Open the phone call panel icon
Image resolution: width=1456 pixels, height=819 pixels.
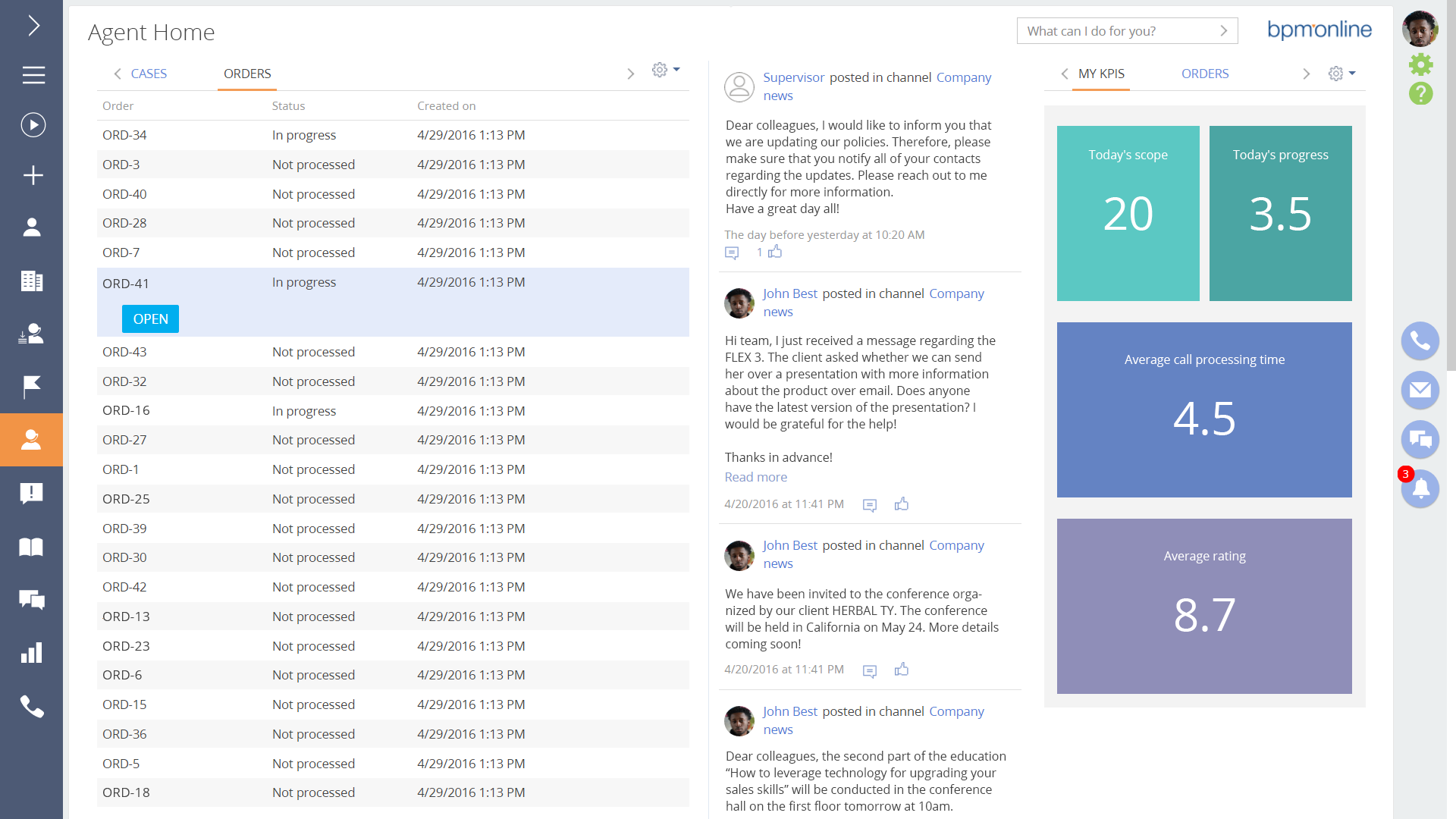(1420, 341)
